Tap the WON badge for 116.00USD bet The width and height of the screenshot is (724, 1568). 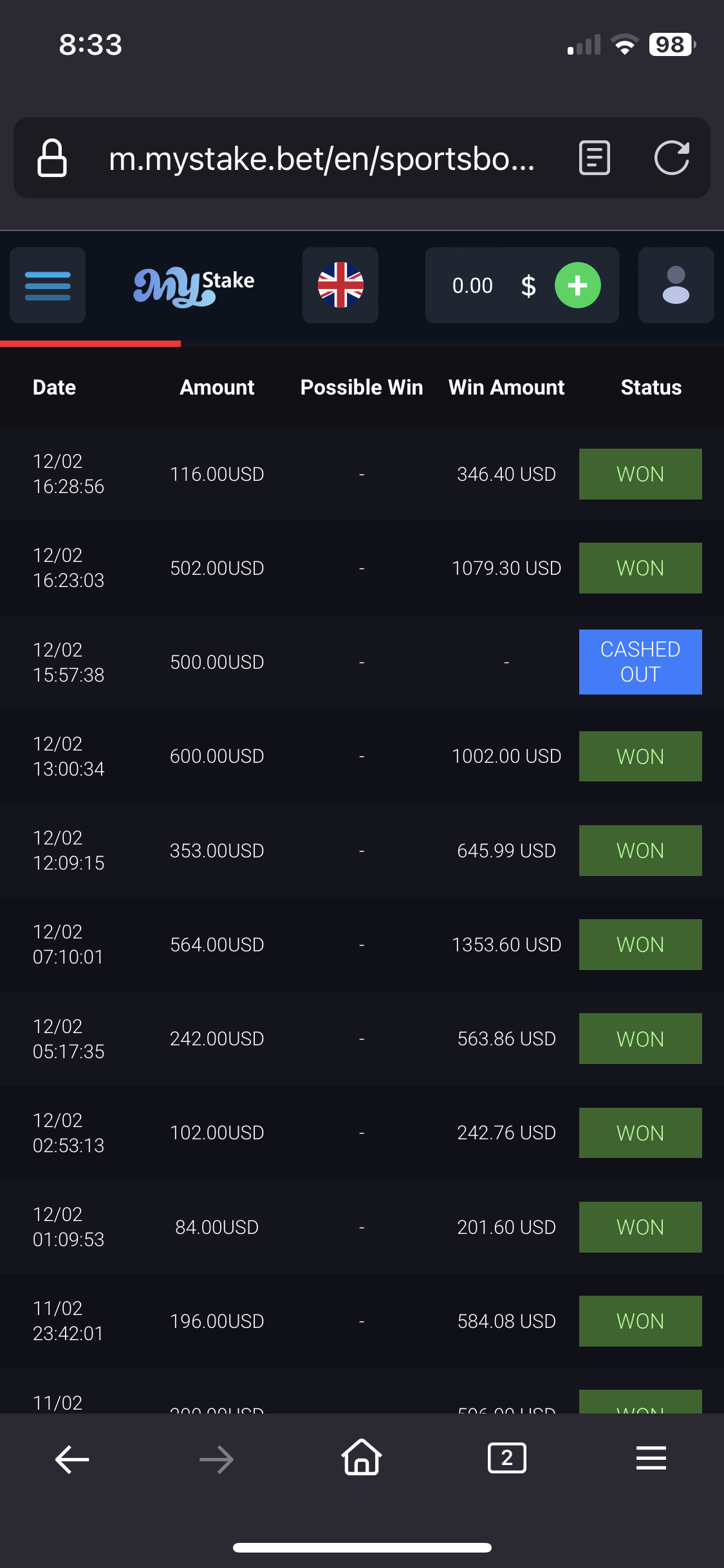tap(640, 474)
